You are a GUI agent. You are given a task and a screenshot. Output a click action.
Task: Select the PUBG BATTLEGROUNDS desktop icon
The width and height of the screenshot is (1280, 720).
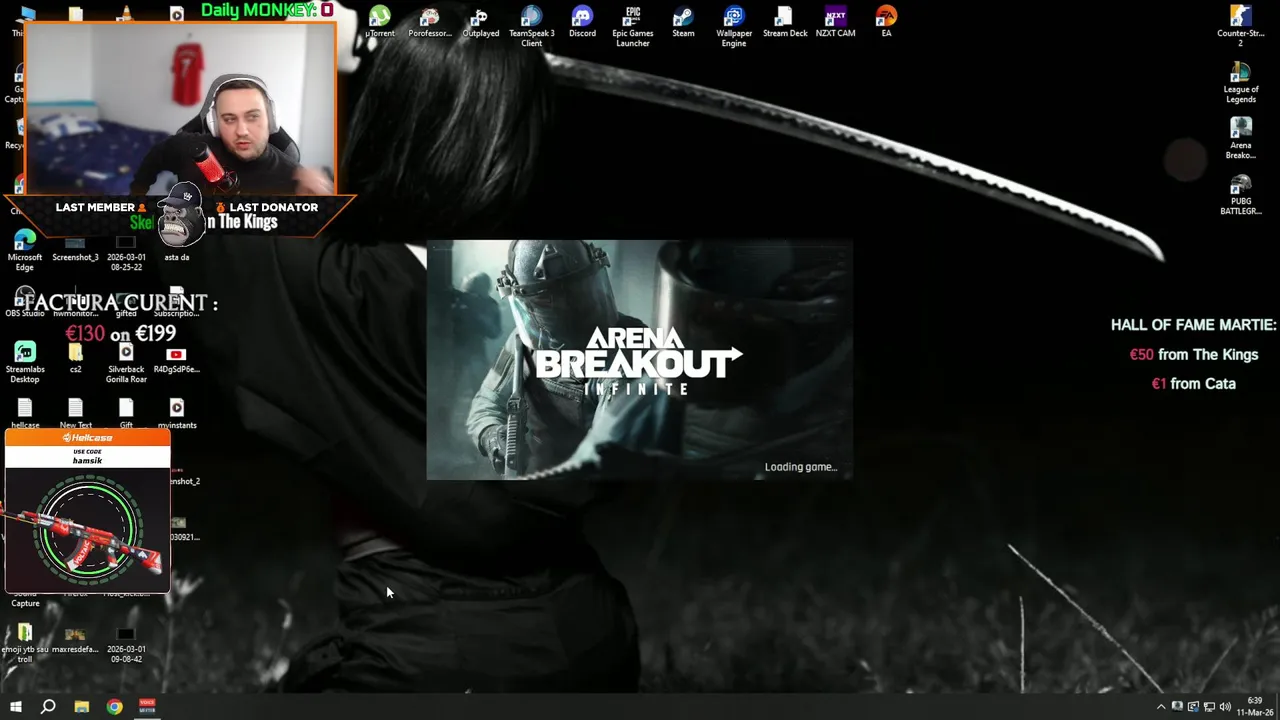coord(1241,194)
